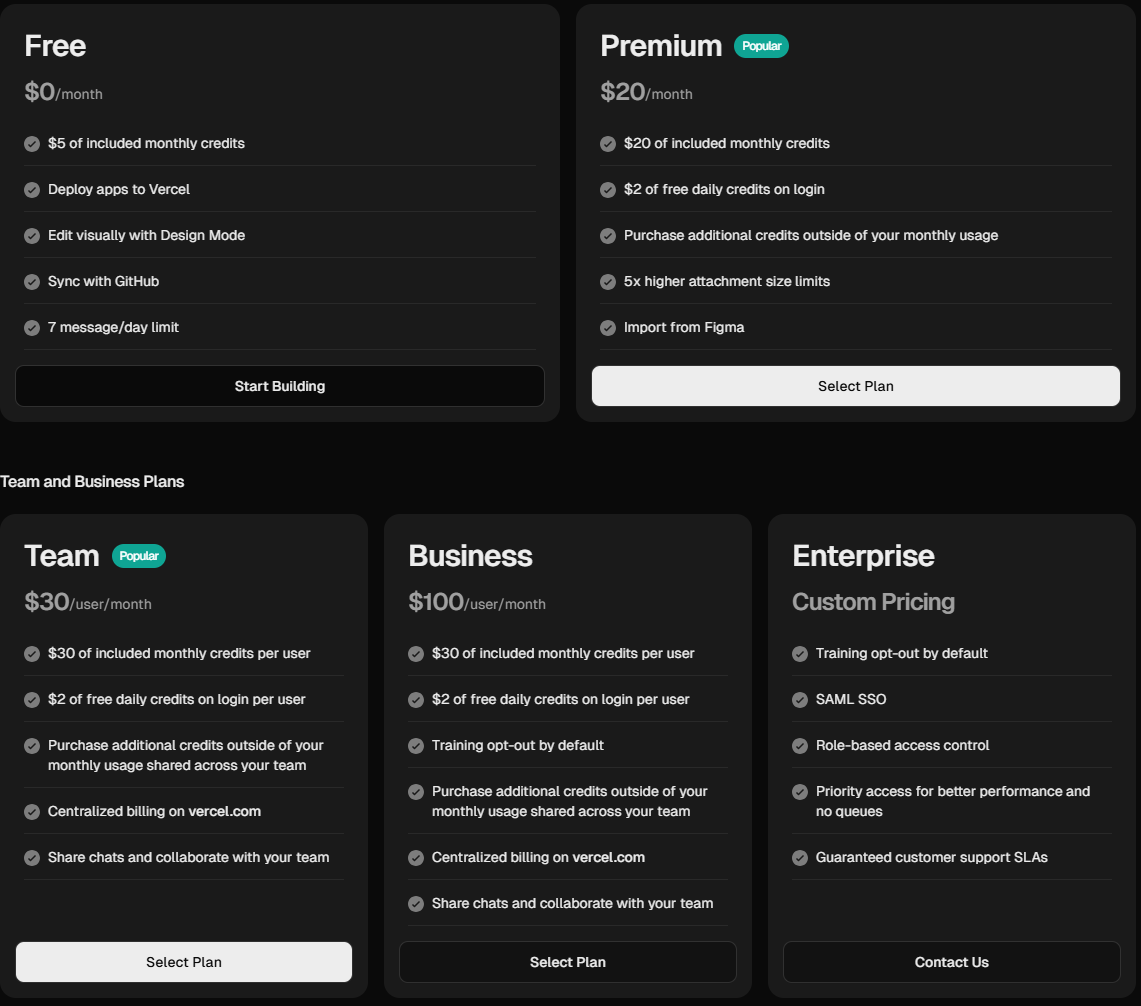The image size is (1141, 1006).
Task: Click the checkmark next to 'Deploy apps to Vercel'
Action: (x=31, y=189)
